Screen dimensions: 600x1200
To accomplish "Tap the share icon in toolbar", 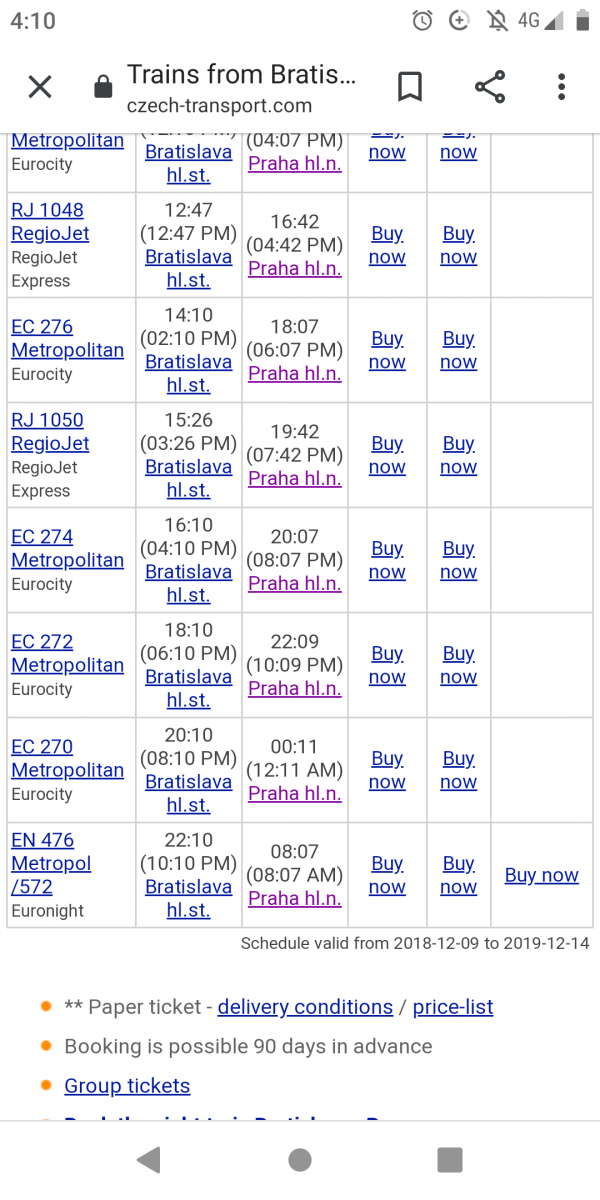I will click(x=490, y=88).
